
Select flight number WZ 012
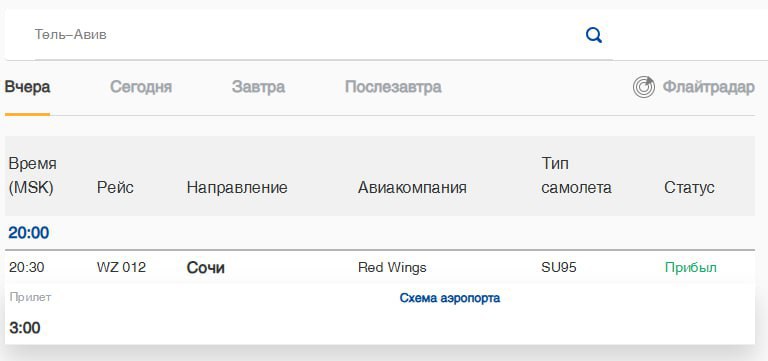pyautogui.click(x=121, y=267)
